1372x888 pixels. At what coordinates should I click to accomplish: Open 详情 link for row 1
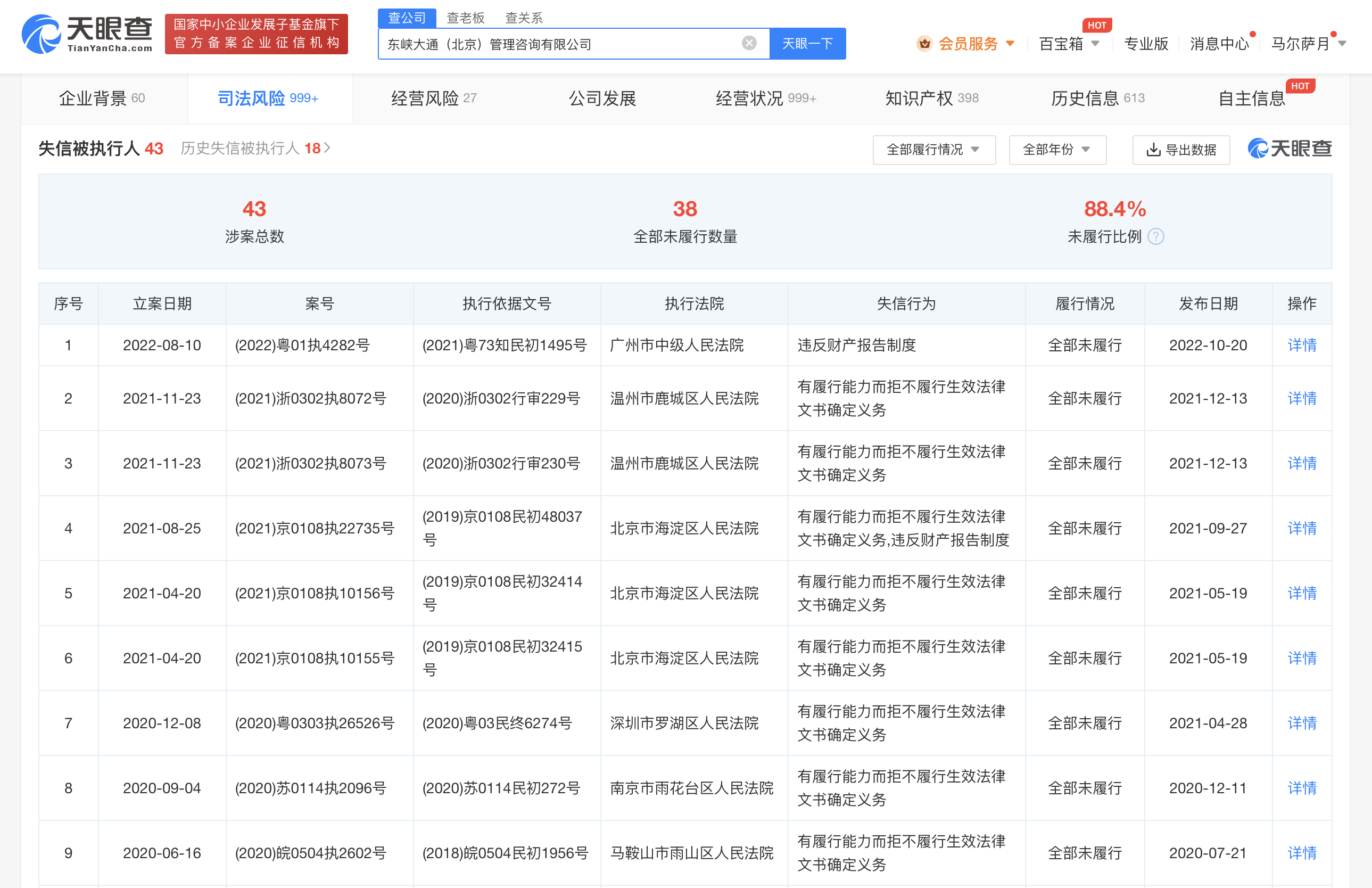(1301, 346)
